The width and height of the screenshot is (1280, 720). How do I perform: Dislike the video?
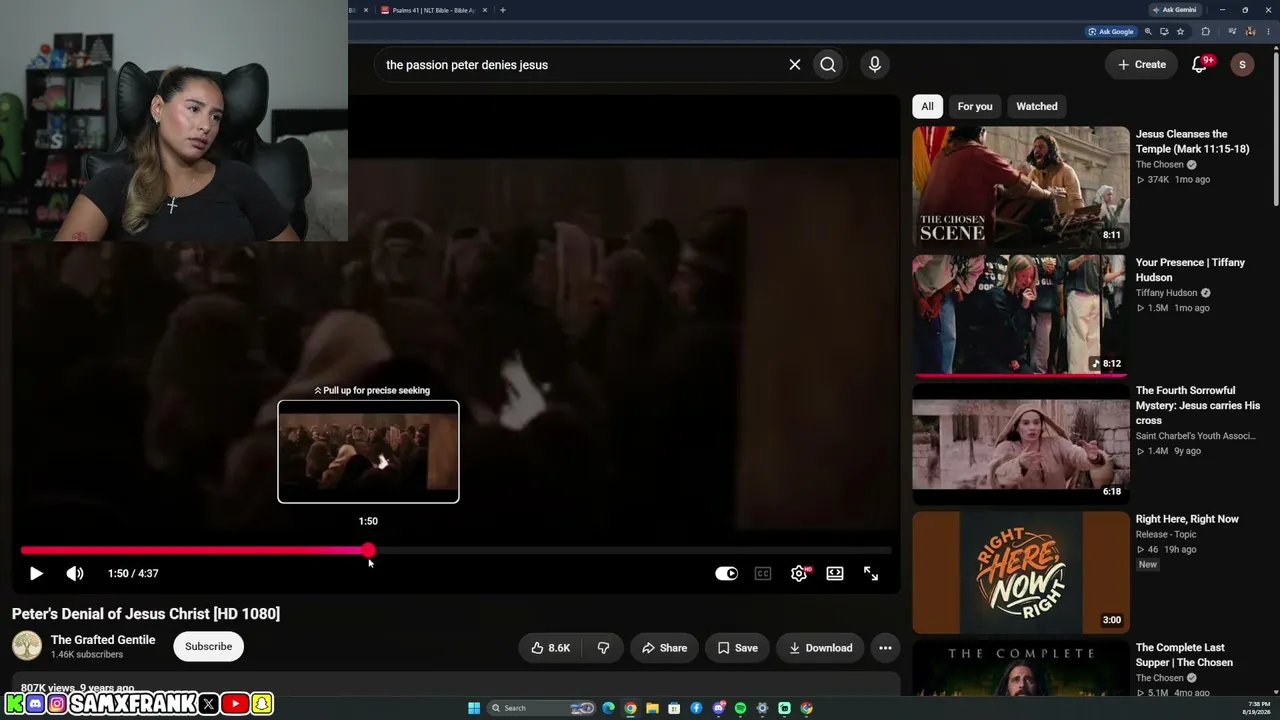(x=603, y=648)
